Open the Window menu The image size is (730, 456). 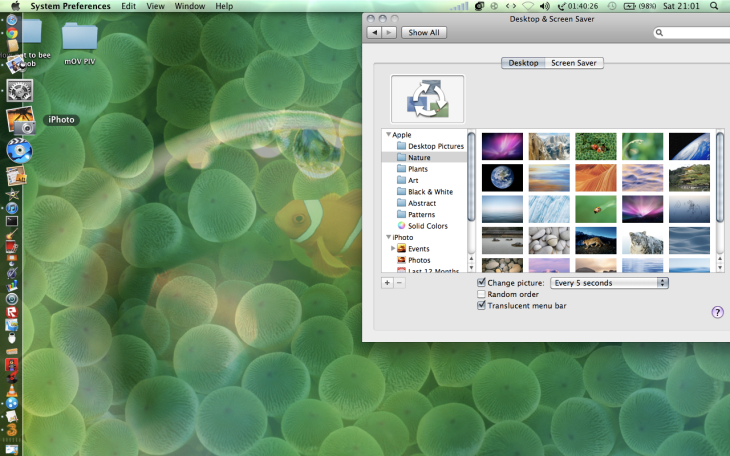point(190,6)
